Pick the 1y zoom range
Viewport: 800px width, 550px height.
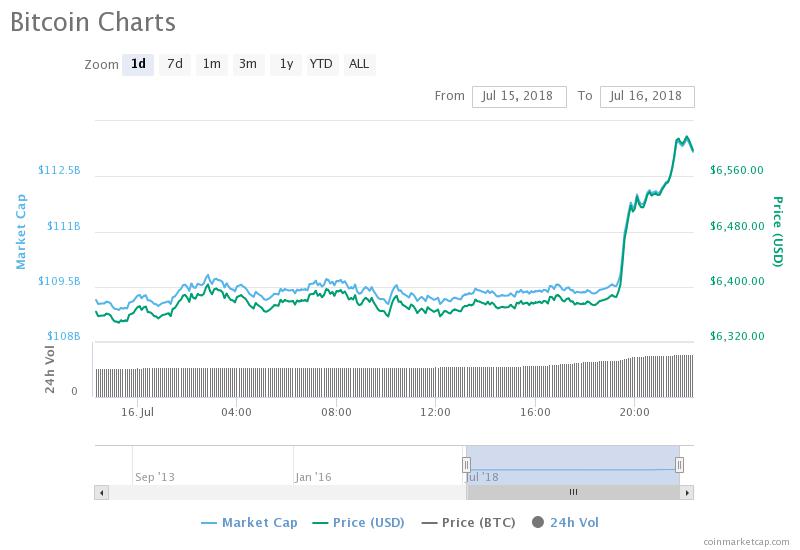pyautogui.click(x=286, y=64)
